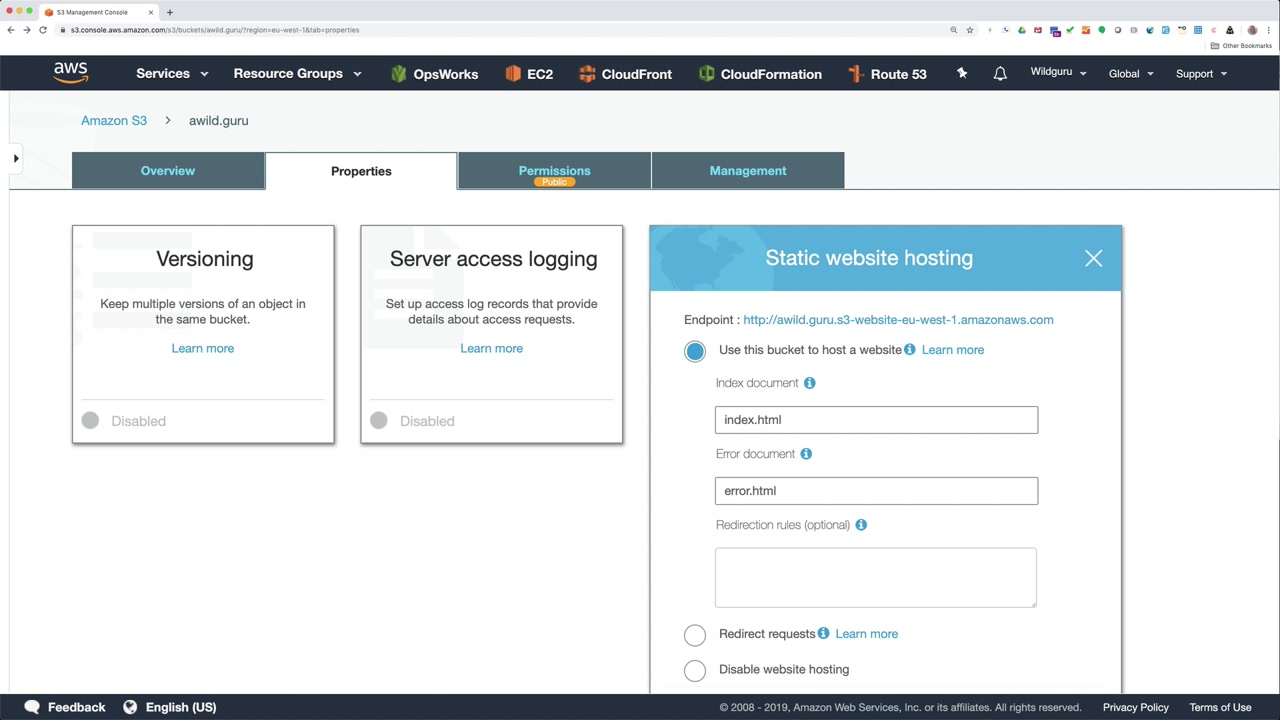The height and width of the screenshot is (720, 1280).
Task: Open the Global region dropdown
Action: (x=1131, y=73)
